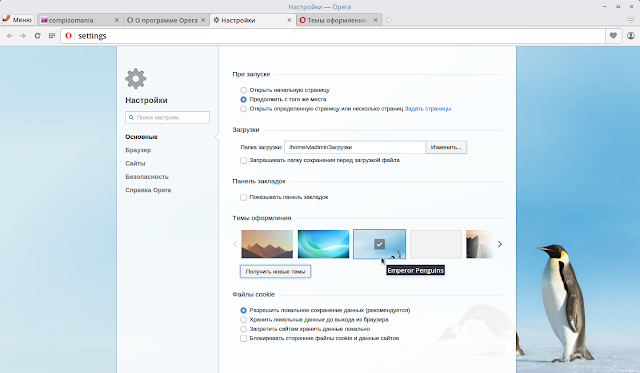Image resolution: width=640 pixels, height=373 pixels.
Task: Close the compizomania tab
Action: [x=117, y=20]
